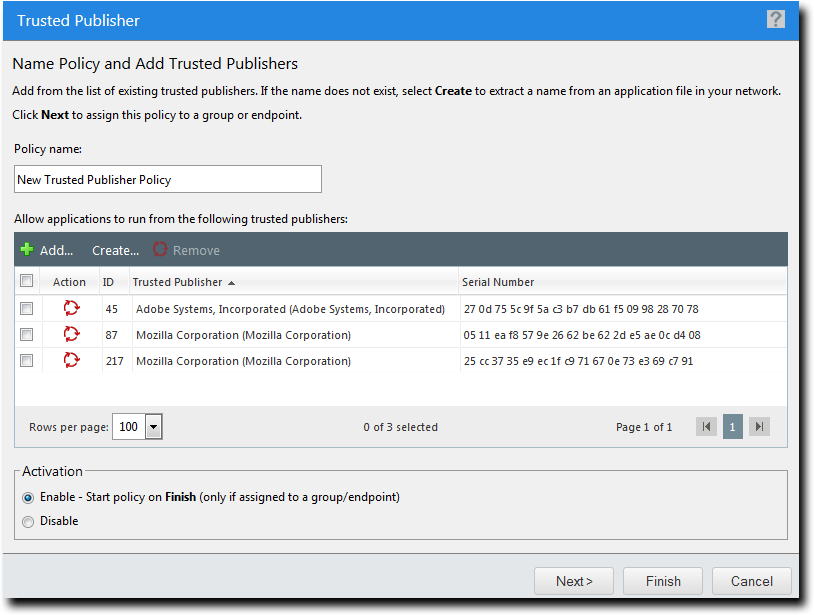
Task: Click the Rows per page value 100
Action: tap(129, 427)
